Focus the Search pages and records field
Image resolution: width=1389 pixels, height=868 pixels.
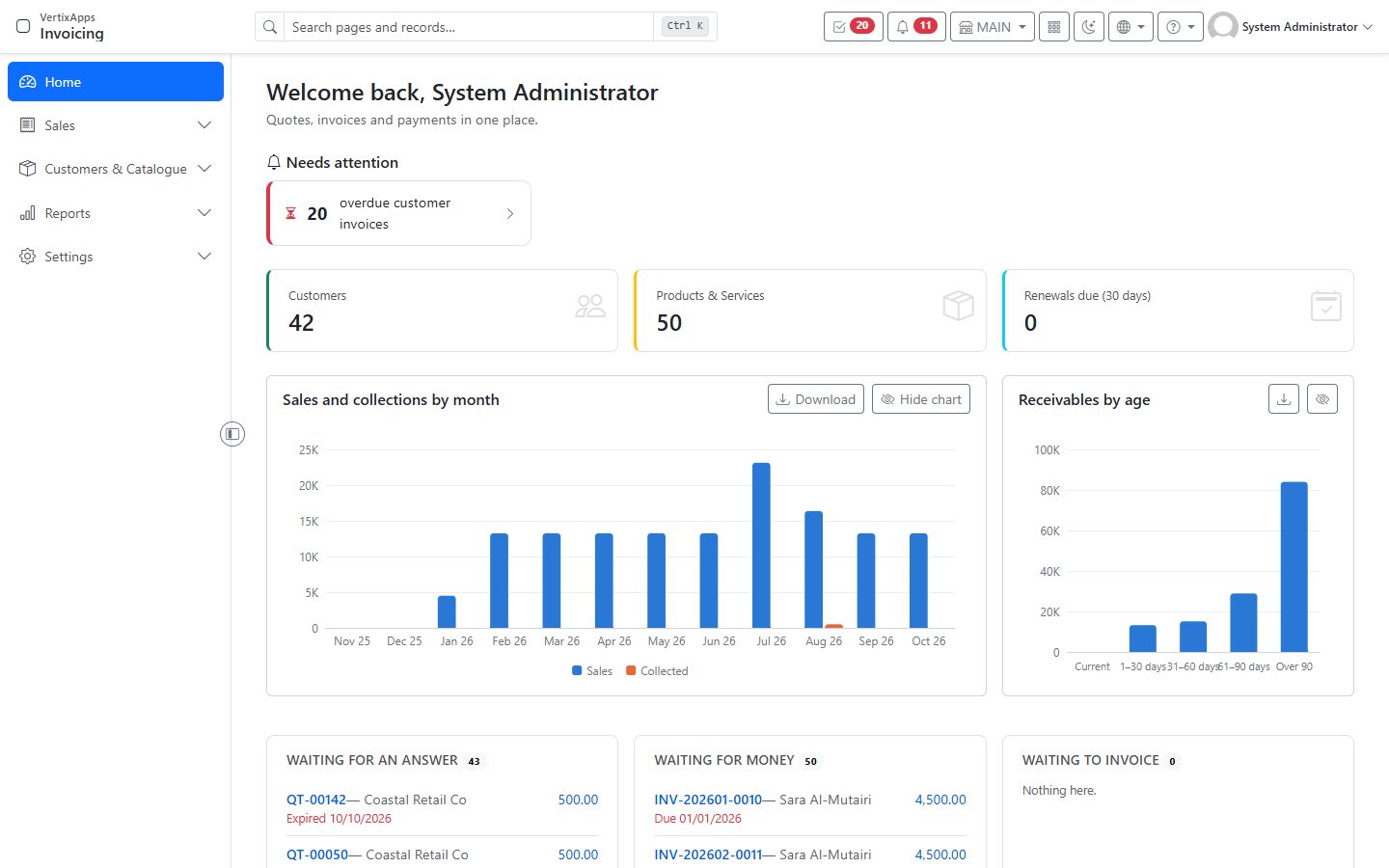pyautogui.click(x=471, y=27)
